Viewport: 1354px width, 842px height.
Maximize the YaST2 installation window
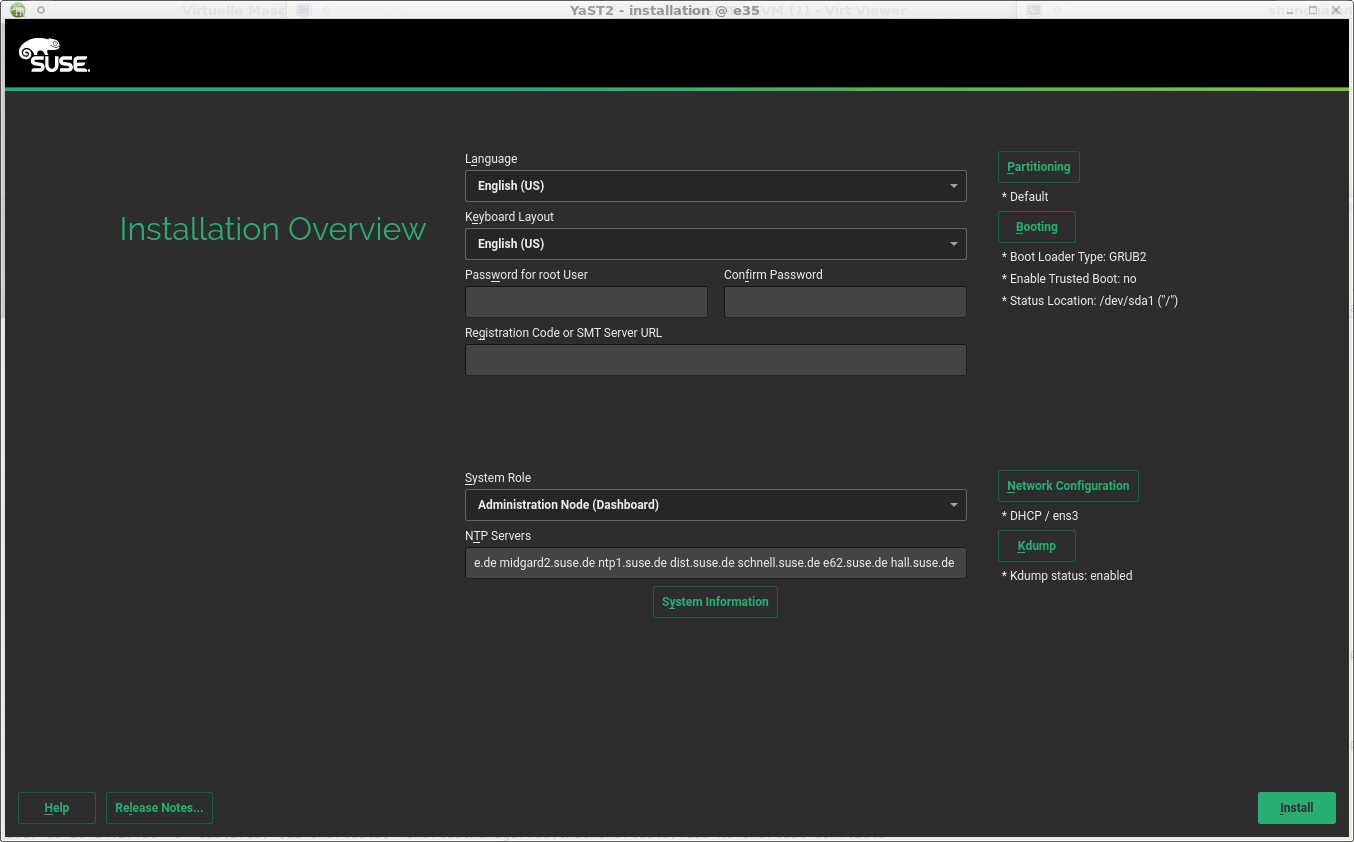coord(1313,10)
